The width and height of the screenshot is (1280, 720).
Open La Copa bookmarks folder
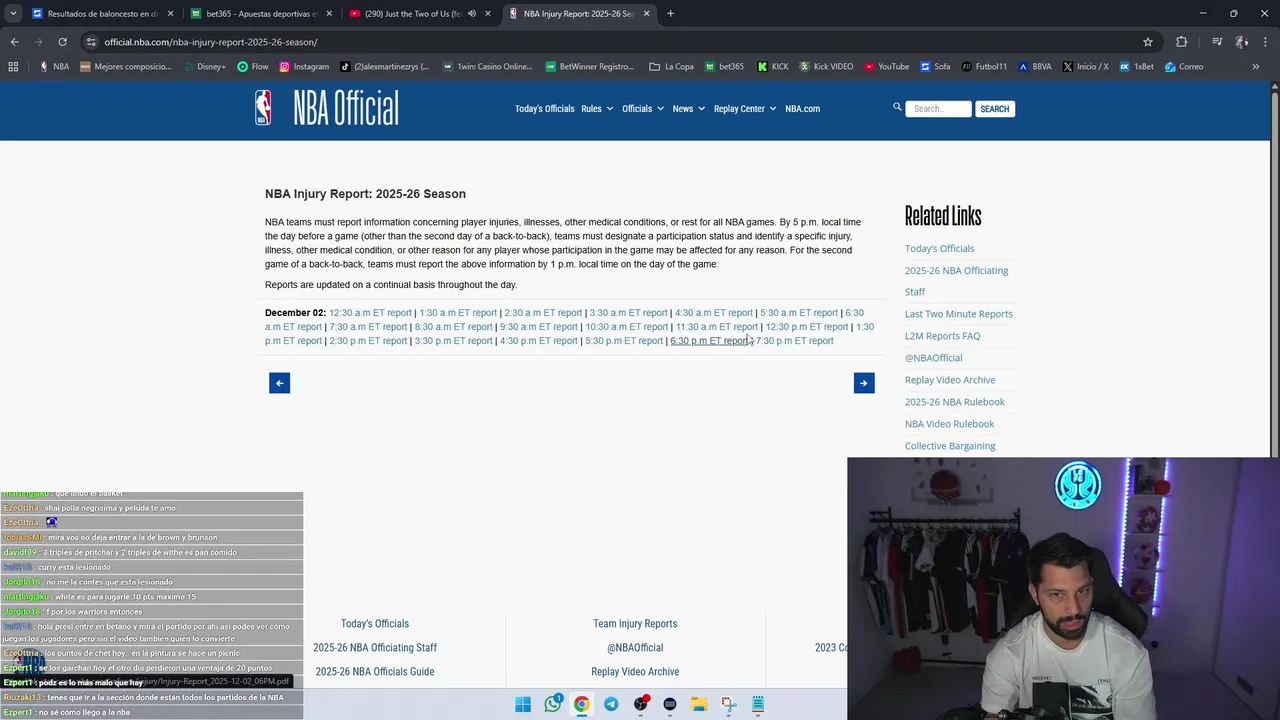point(671,67)
